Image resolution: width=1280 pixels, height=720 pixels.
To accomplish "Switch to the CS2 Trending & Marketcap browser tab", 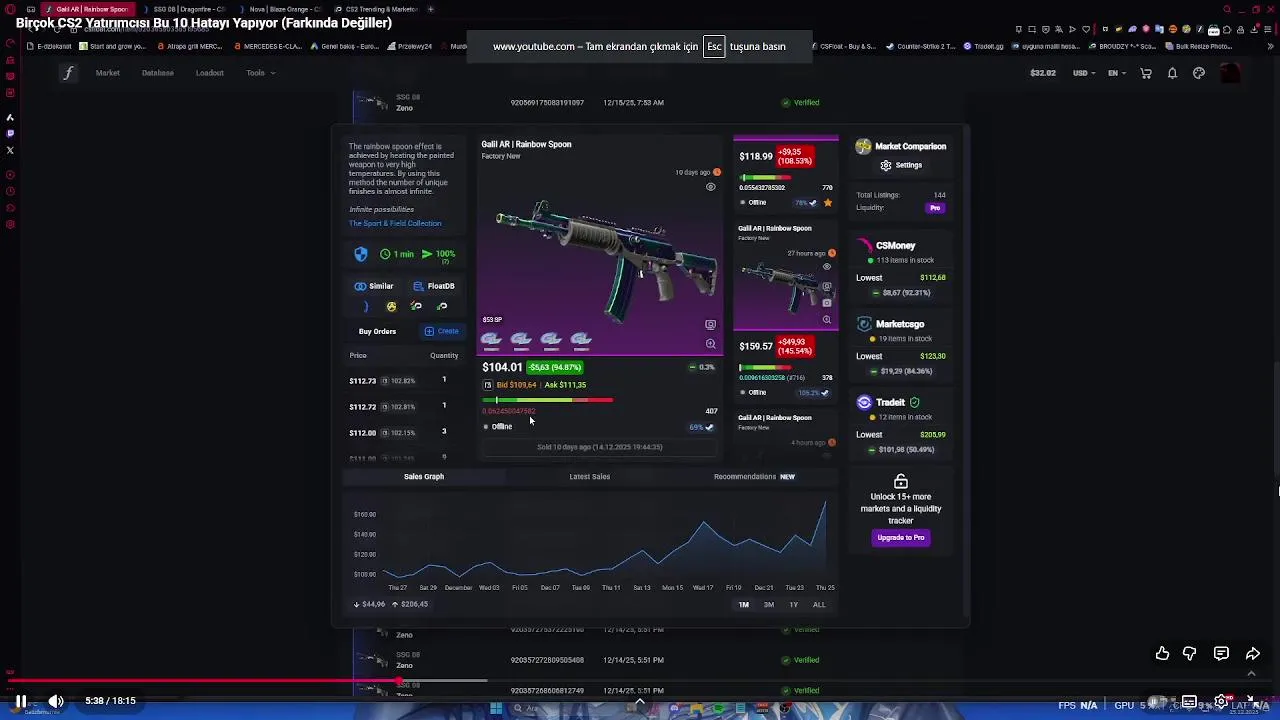I will (375, 9).
